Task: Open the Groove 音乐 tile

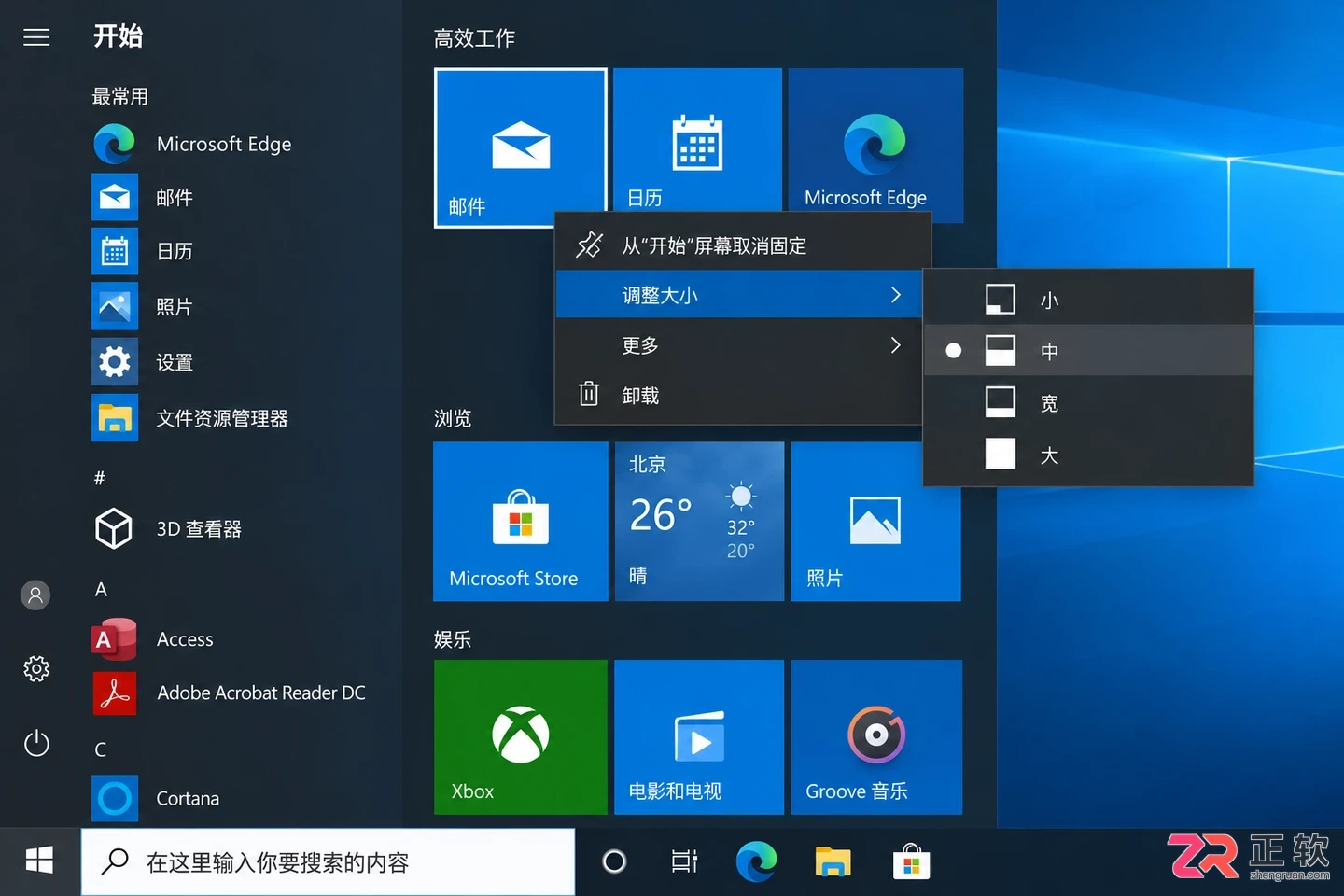Action: 876,737
